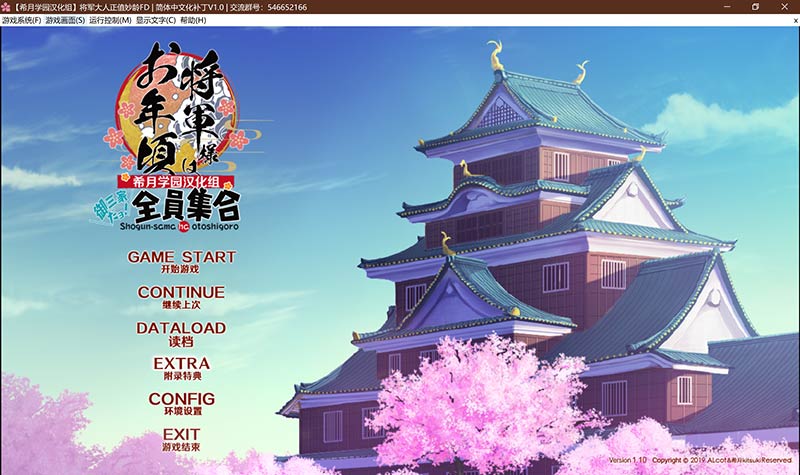Open the 游戏系统(F) menu
This screenshot has width=800, height=475.
click(x=22, y=20)
